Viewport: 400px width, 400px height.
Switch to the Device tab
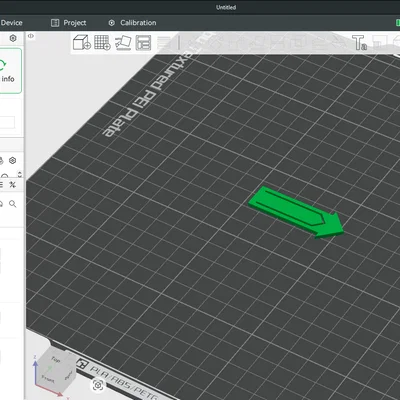pyautogui.click(x=11, y=23)
